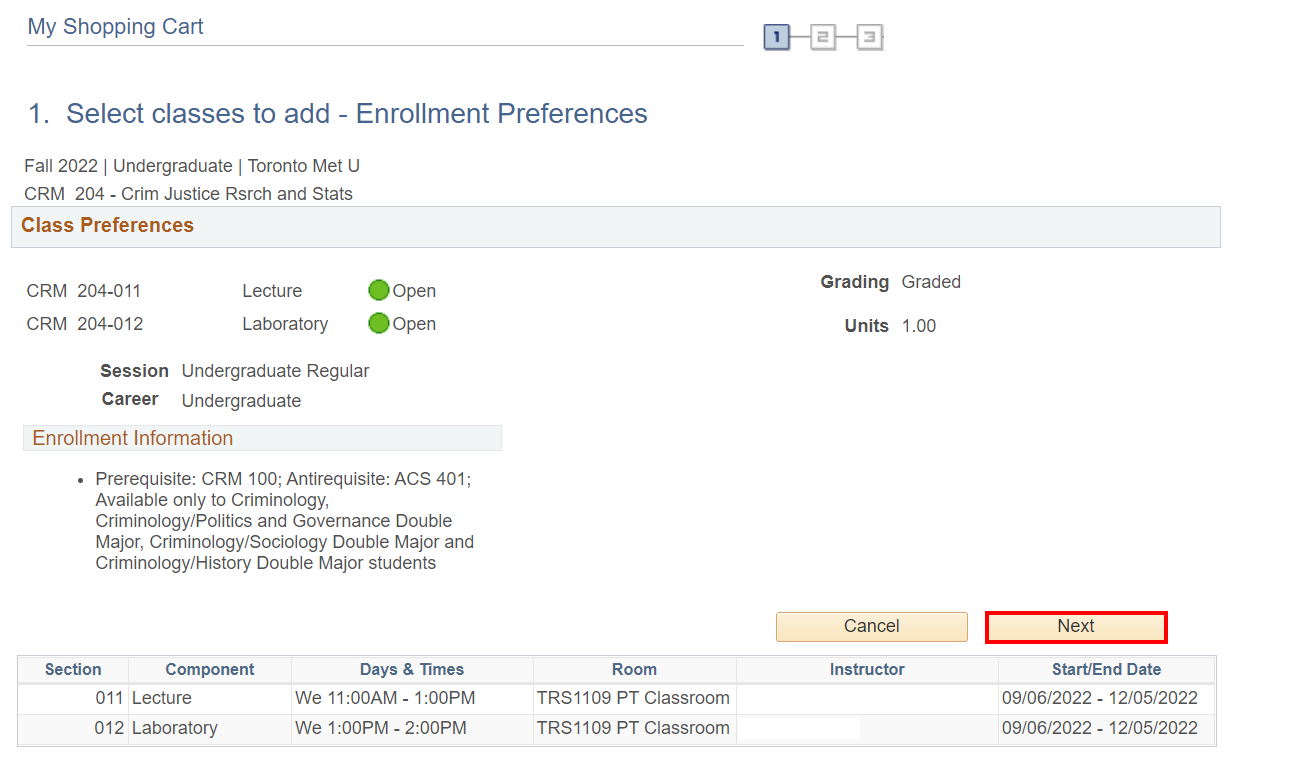Viewport: 1310px width, 772px height.
Task: Click the Start/End Date column header
Action: 1106,670
